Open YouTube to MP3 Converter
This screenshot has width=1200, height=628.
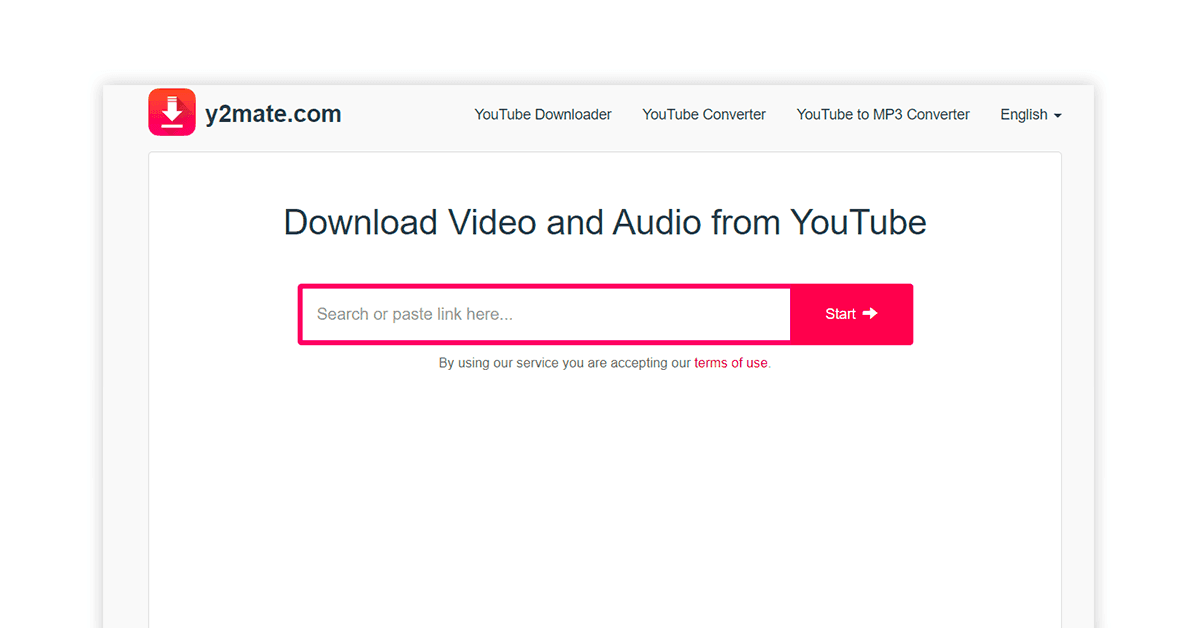pos(883,115)
